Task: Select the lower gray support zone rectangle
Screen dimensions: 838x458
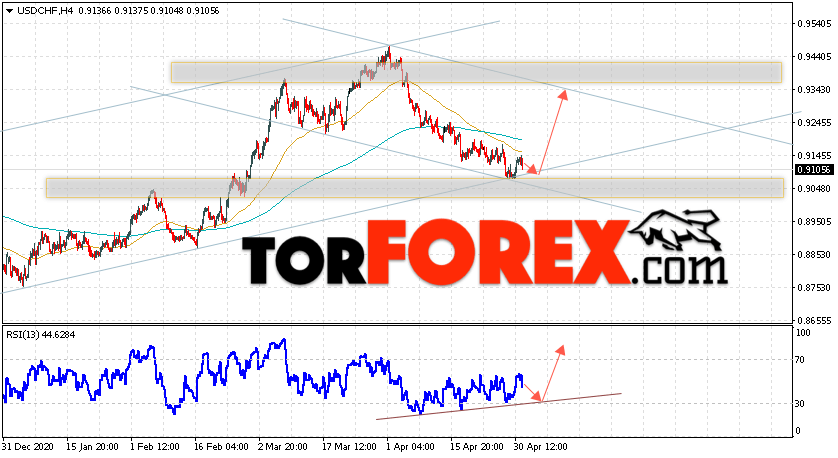Action: pyautogui.click(x=415, y=188)
